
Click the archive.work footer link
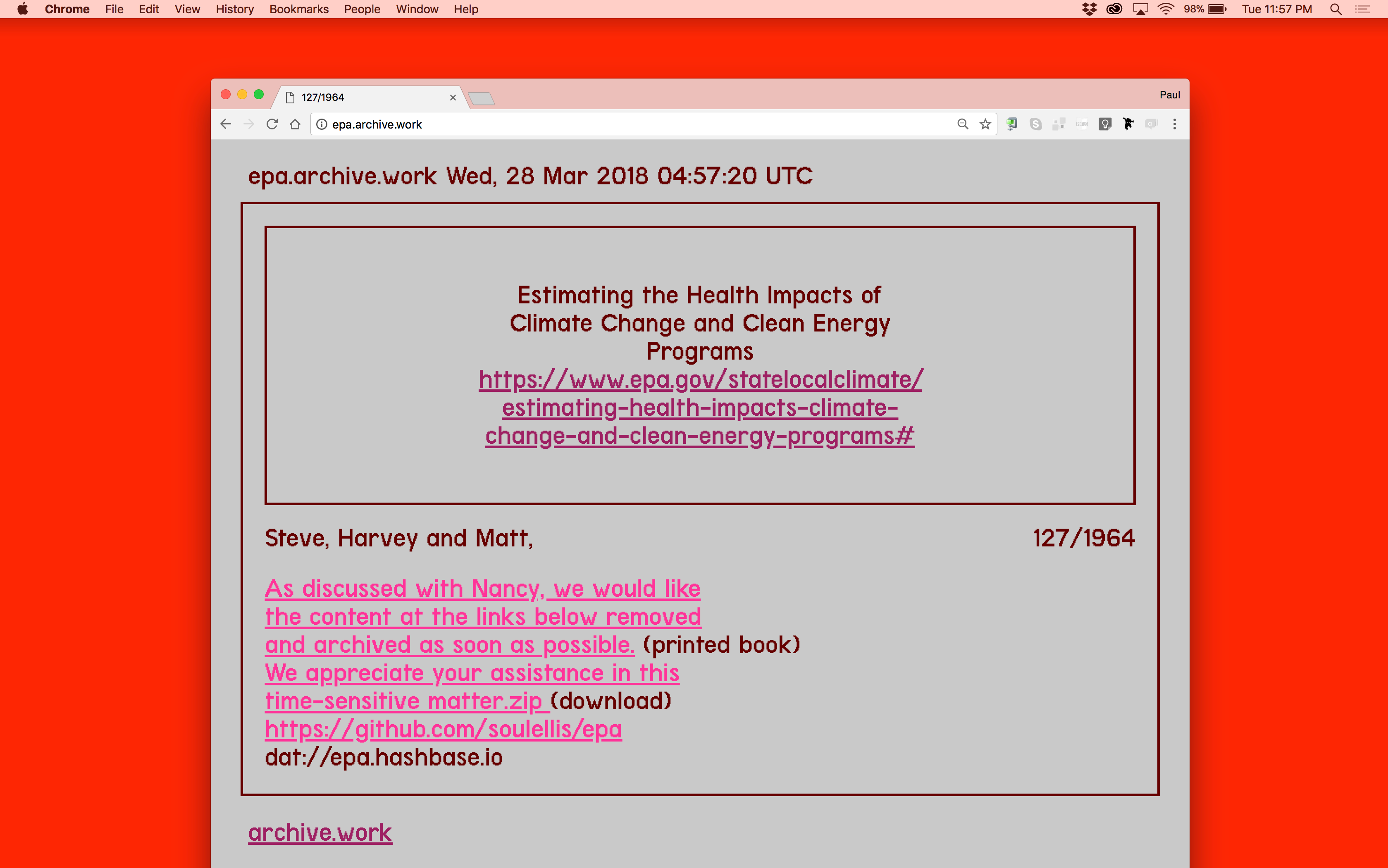pyautogui.click(x=320, y=832)
